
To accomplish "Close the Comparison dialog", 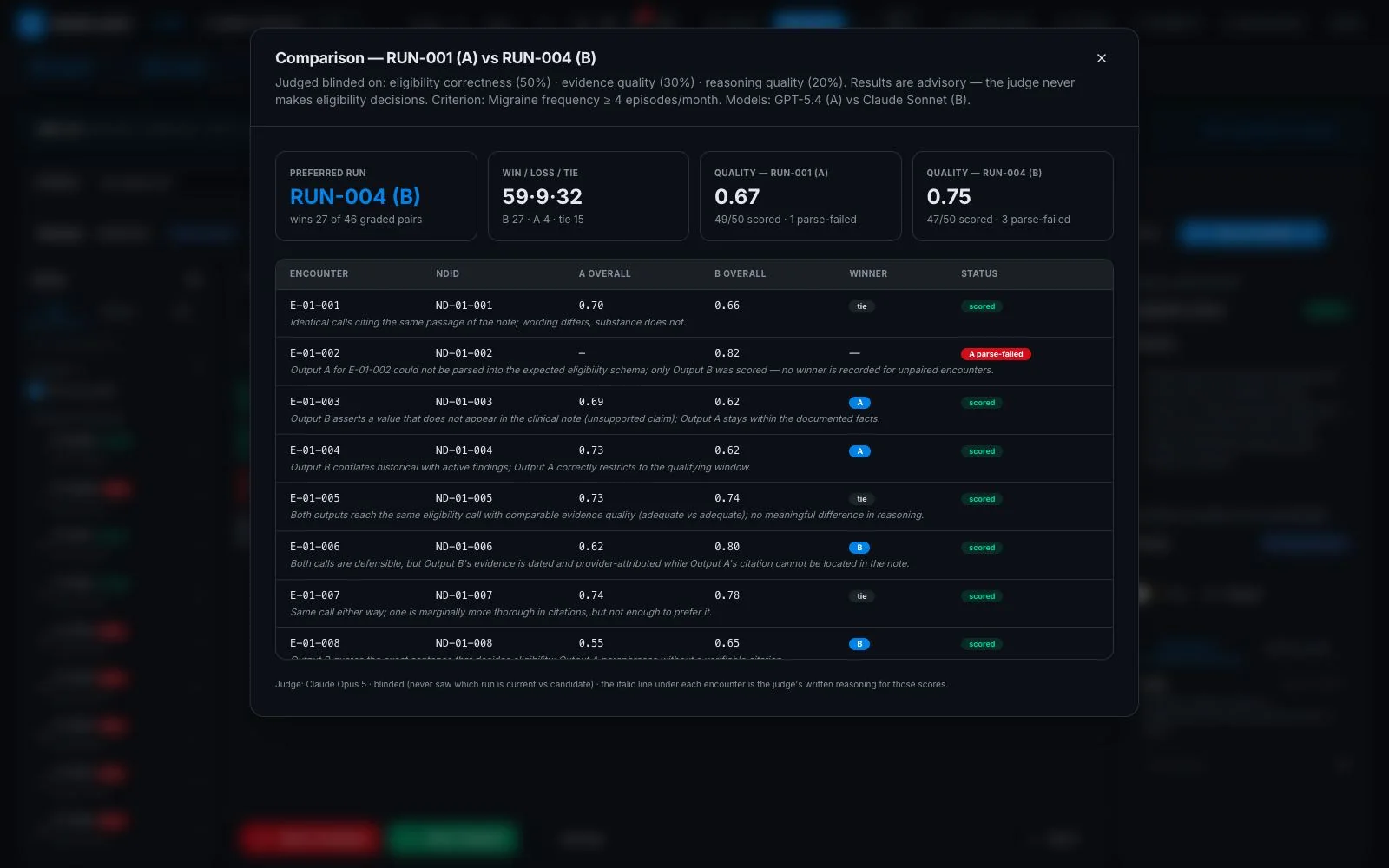I will tap(1102, 58).
